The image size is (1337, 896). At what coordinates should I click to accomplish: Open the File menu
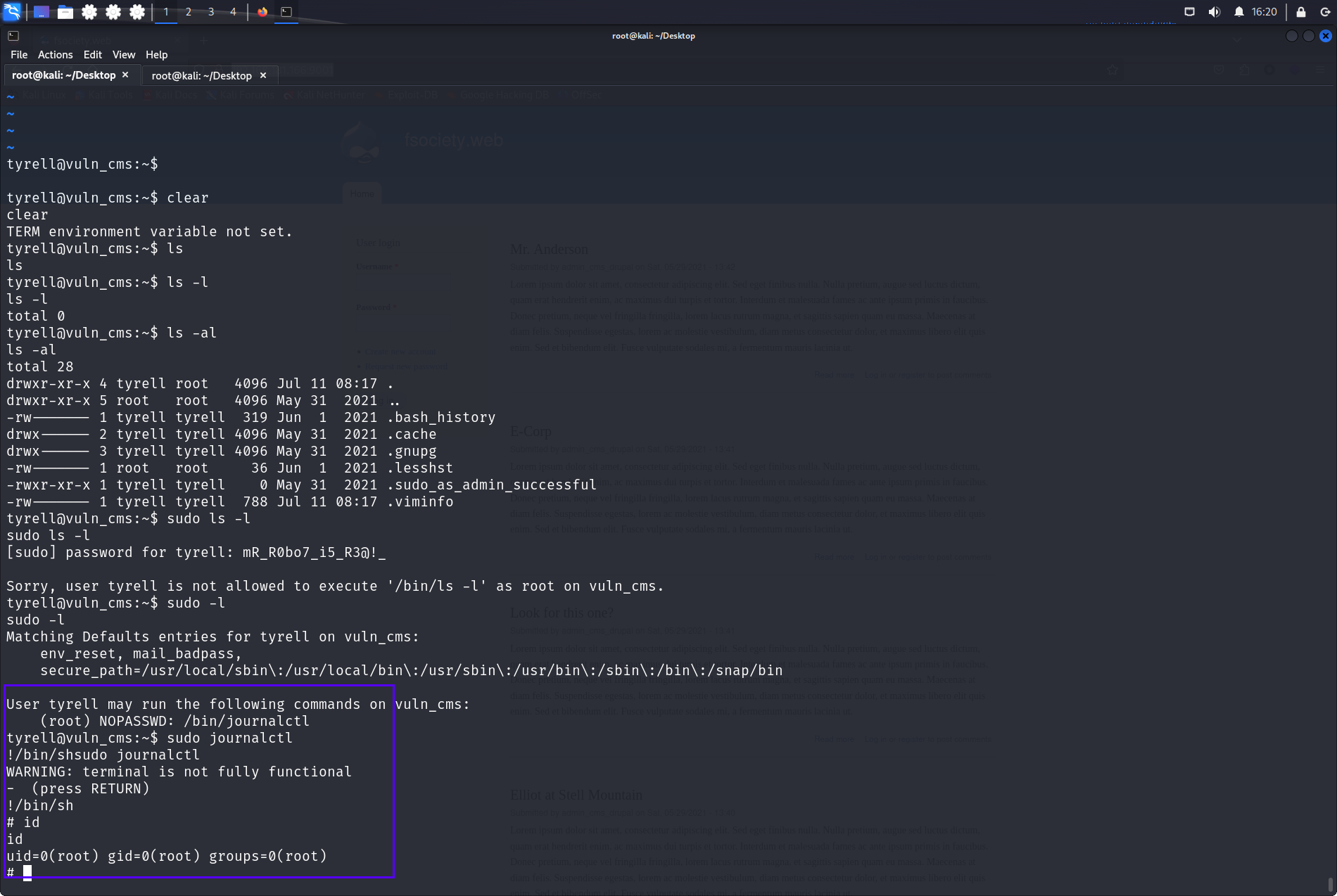19,54
